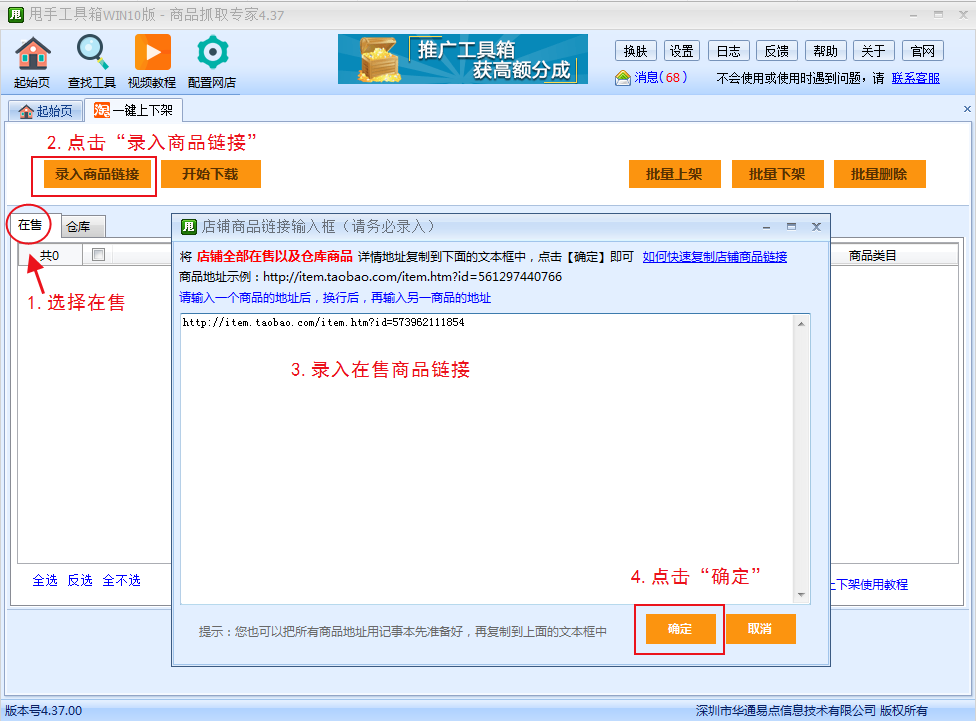Click main window app logo icon
Screen dimensions: 976x721
point(16,14)
